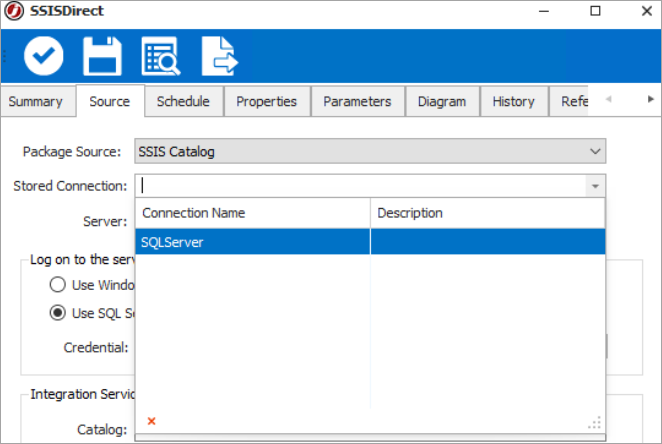Open the Diagram tab
662x444 pixels.
pos(442,101)
